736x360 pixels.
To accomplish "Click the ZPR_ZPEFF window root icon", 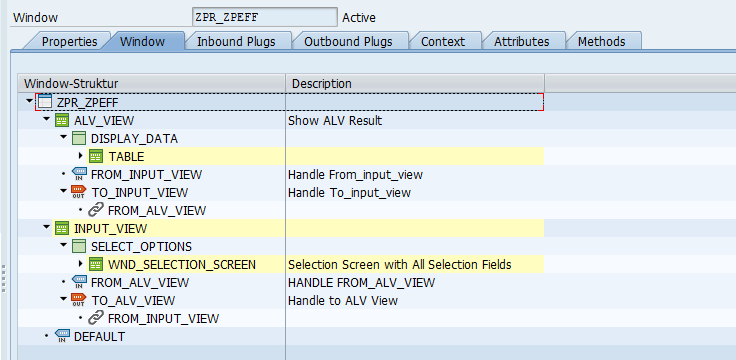I will point(45,102).
